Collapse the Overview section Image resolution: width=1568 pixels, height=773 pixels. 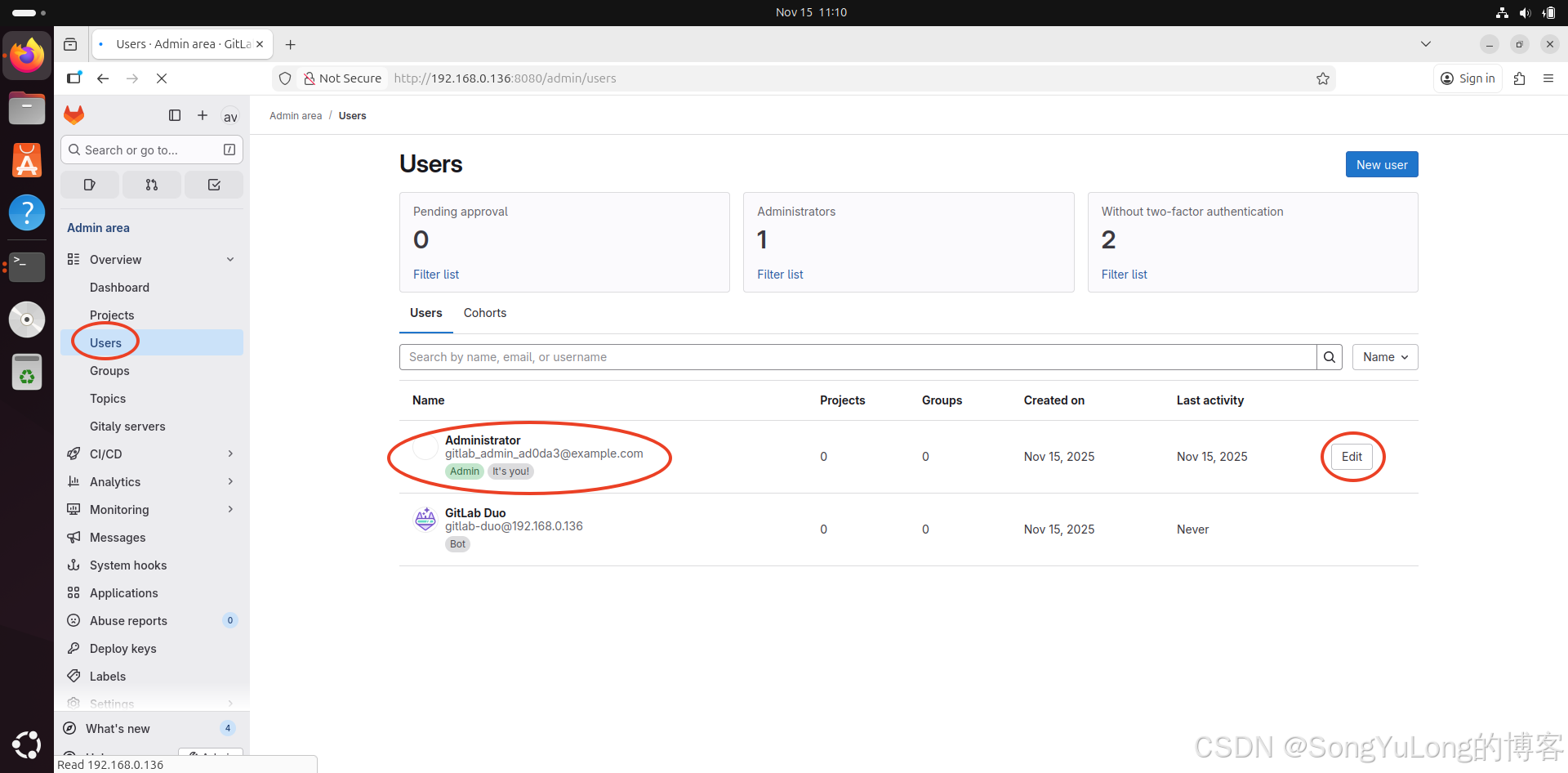(230, 260)
